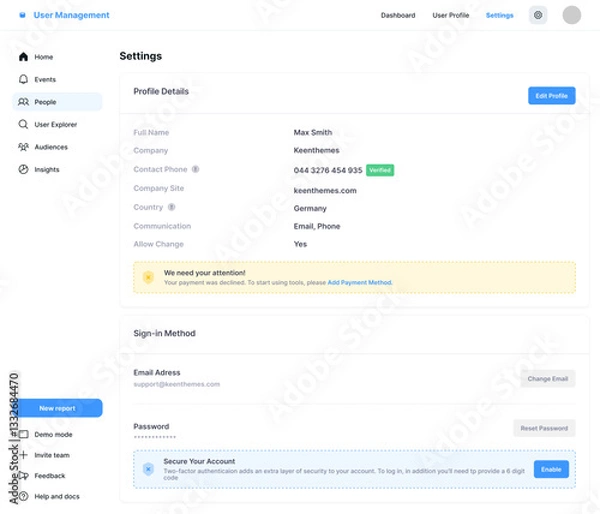Click the Secure Your Account title
The image size is (600, 514).
[199, 461]
